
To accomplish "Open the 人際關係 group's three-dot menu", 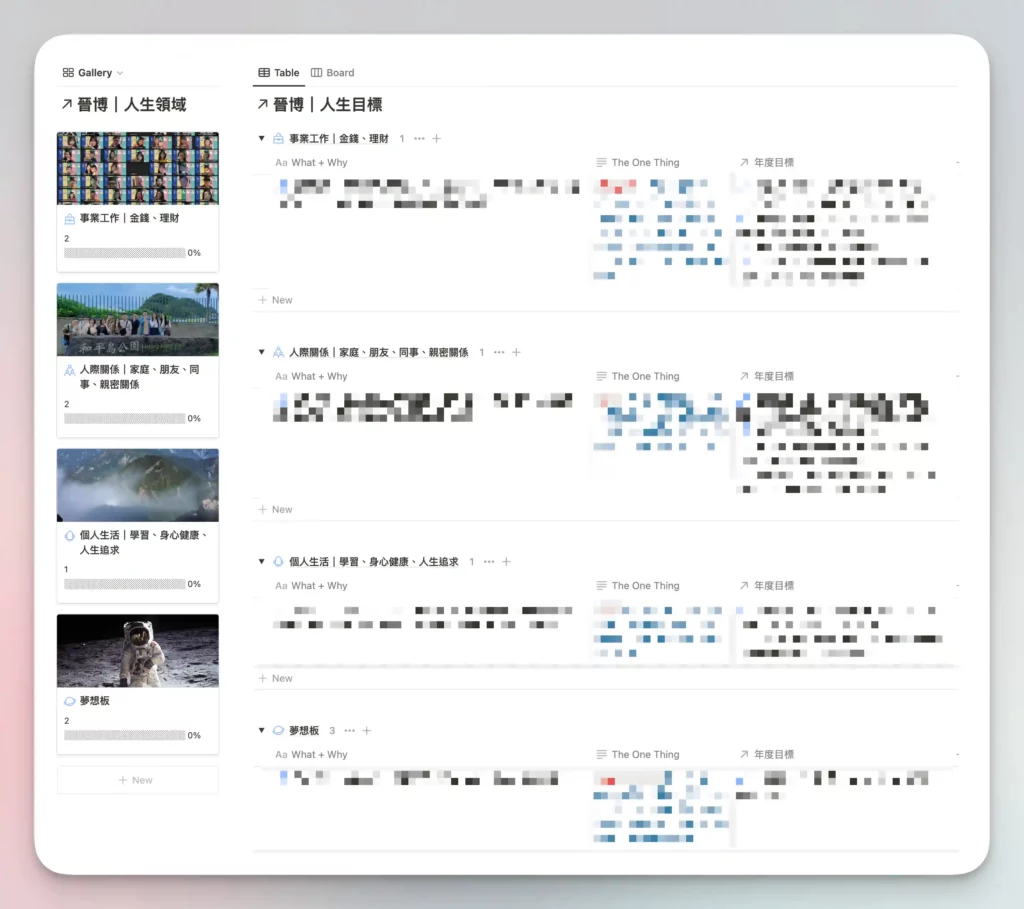I will point(499,352).
